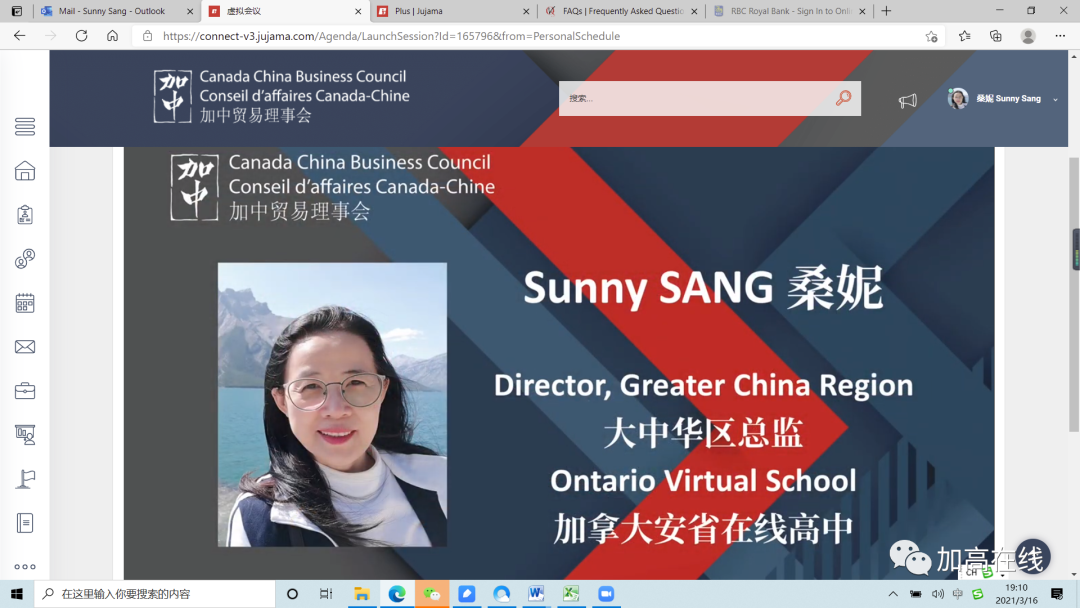The image size is (1080, 608).
Task: Open the calendar schedule icon in sidebar
Action: coord(25,303)
